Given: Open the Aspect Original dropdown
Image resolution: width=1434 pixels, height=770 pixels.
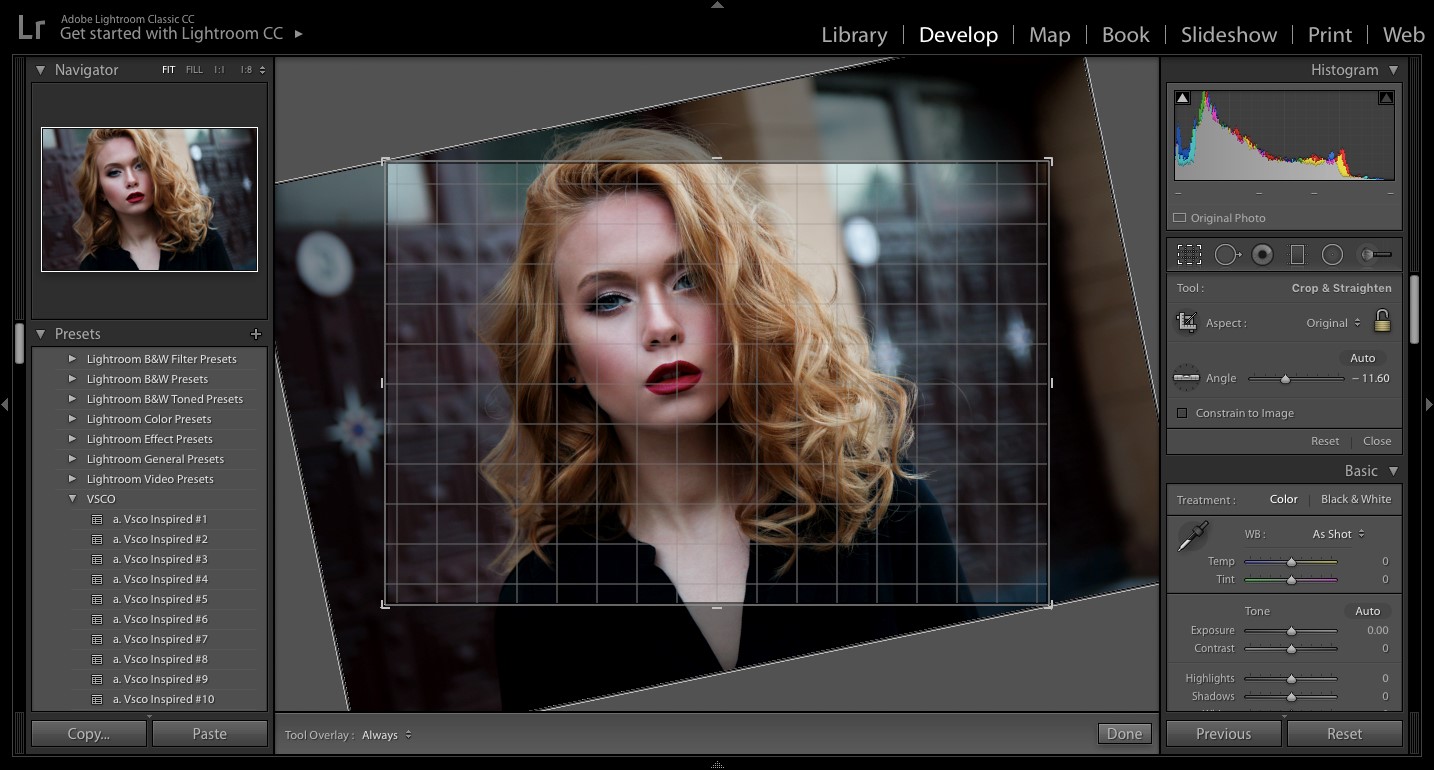Looking at the screenshot, I should point(1333,323).
